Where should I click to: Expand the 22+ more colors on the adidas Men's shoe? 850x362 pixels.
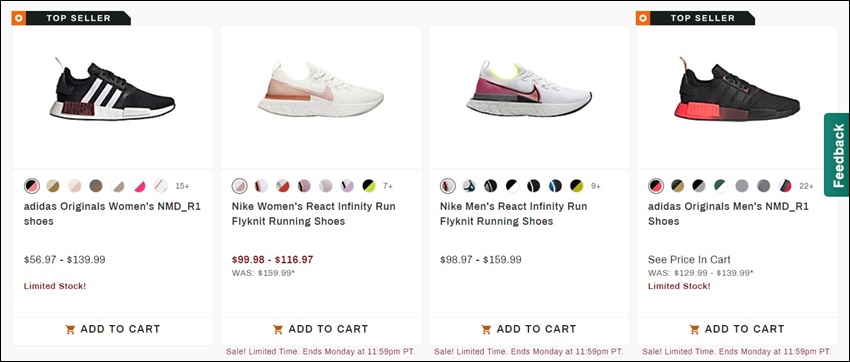806,186
